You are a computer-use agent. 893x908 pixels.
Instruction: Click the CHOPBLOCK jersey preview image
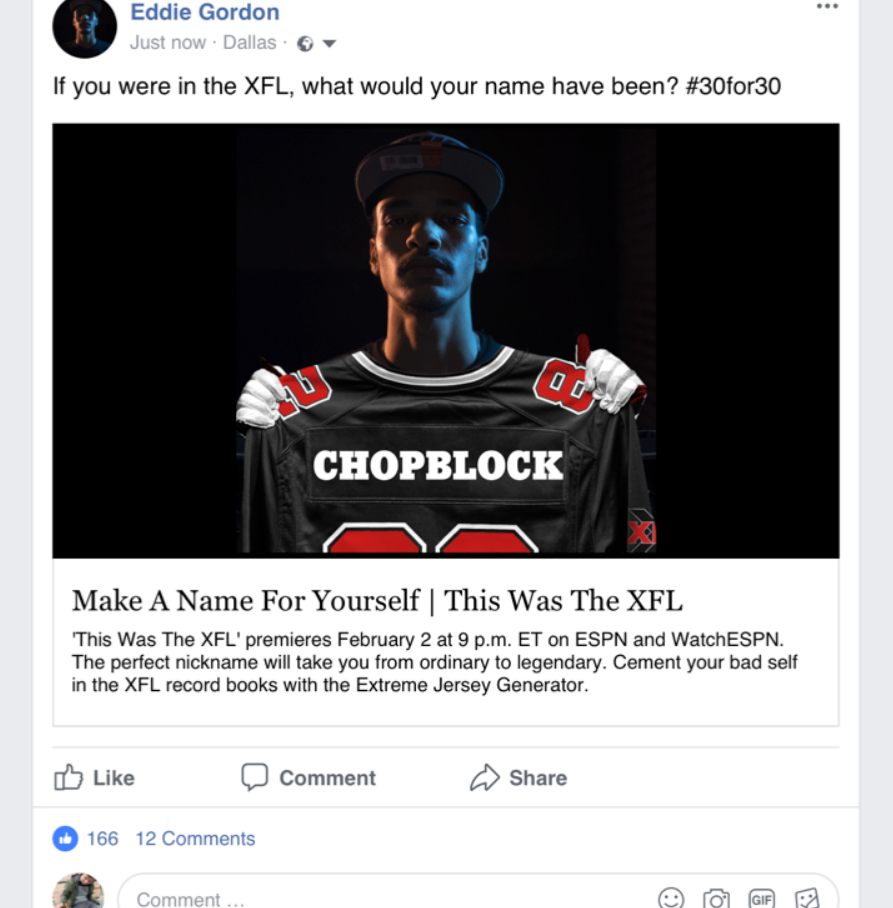pos(445,340)
